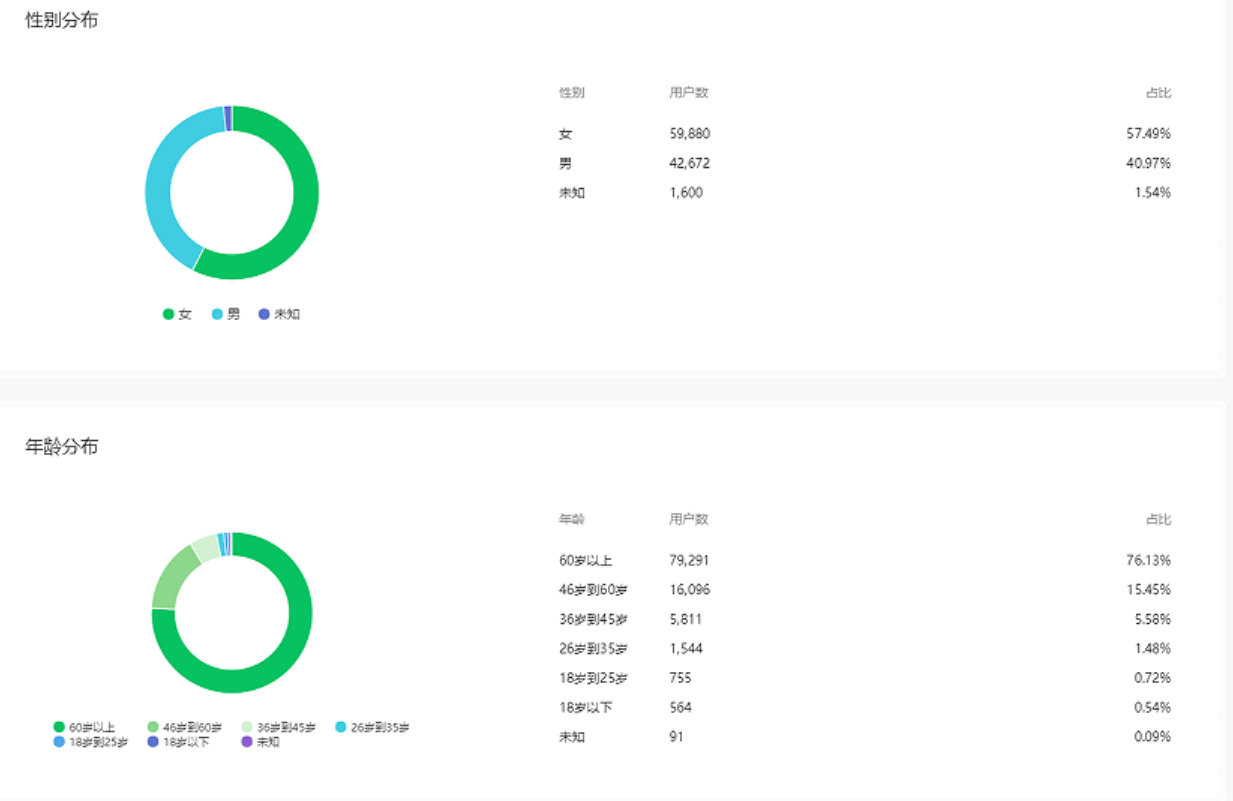Click the 年龄分布 section title
The height and width of the screenshot is (801, 1233).
(62, 447)
